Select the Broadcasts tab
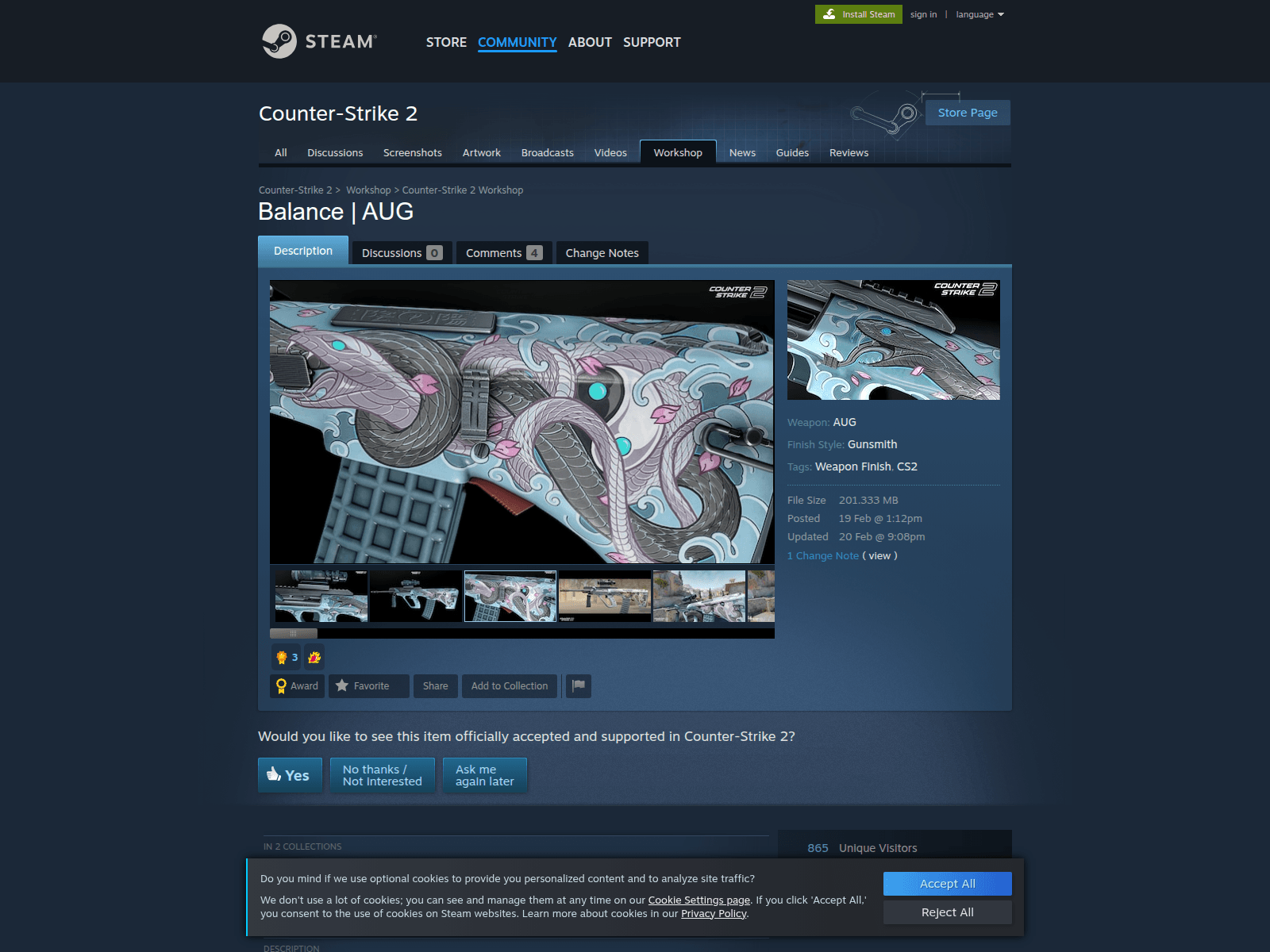This screenshot has width=1270, height=952. pyautogui.click(x=548, y=152)
